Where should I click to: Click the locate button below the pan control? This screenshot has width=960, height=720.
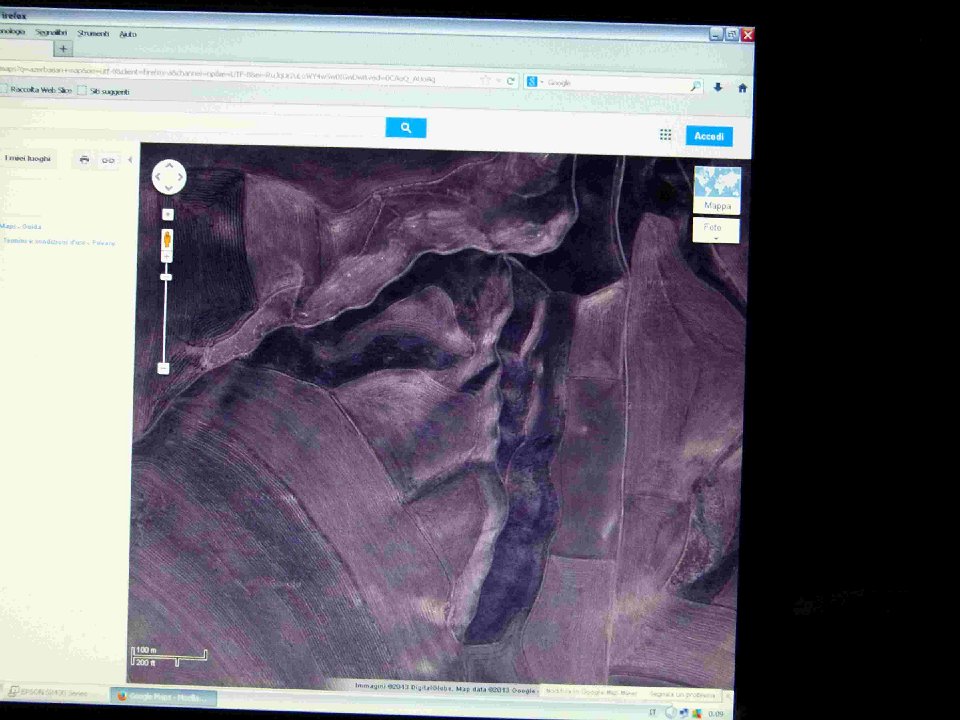tap(168, 214)
